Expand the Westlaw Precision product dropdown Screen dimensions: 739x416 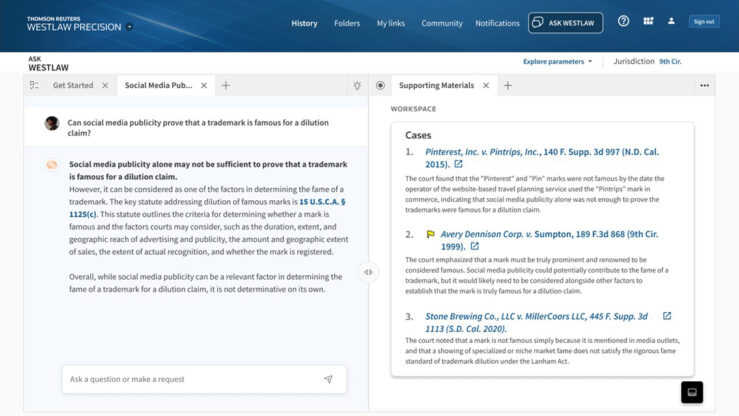(x=129, y=27)
